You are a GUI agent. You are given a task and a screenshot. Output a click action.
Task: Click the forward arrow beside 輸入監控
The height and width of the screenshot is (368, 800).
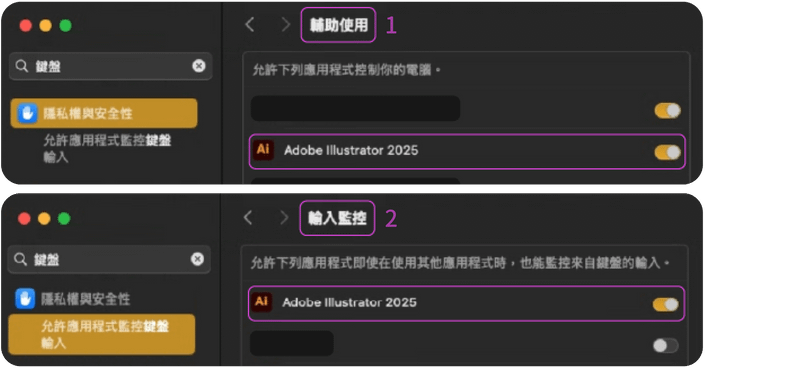pos(284,218)
